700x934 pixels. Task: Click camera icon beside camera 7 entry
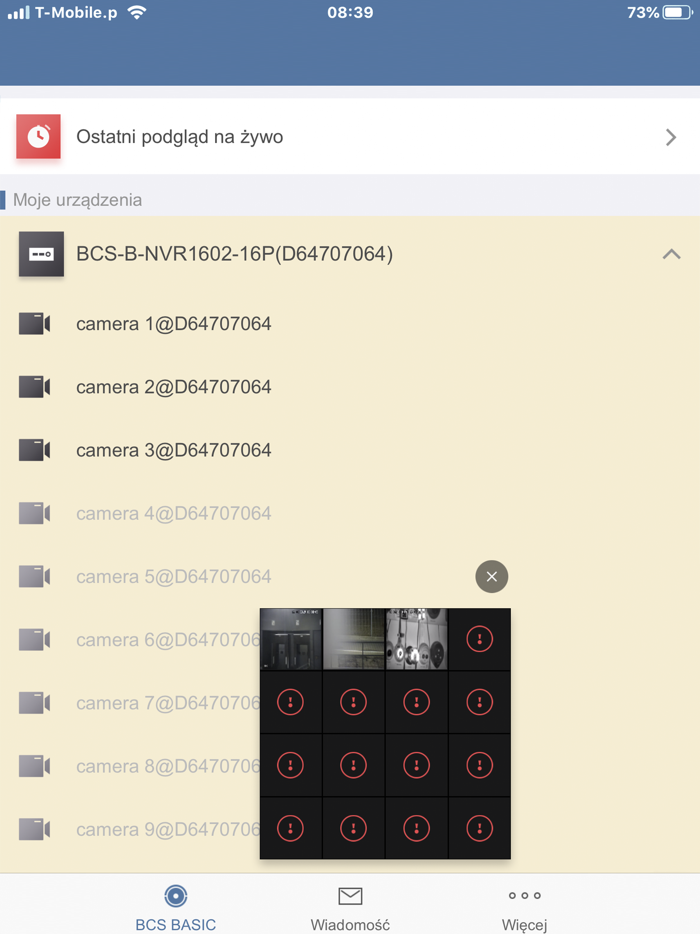click(34, 703)
